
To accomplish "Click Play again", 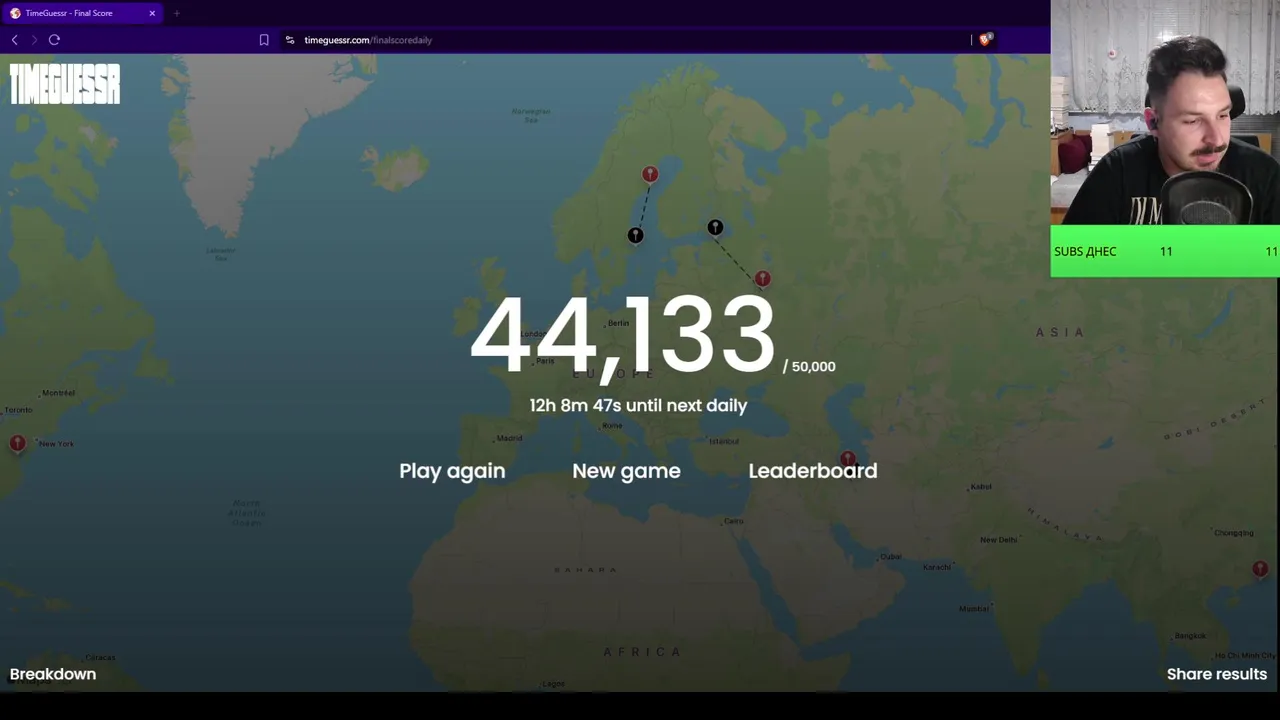I will (x=452, y=471).
